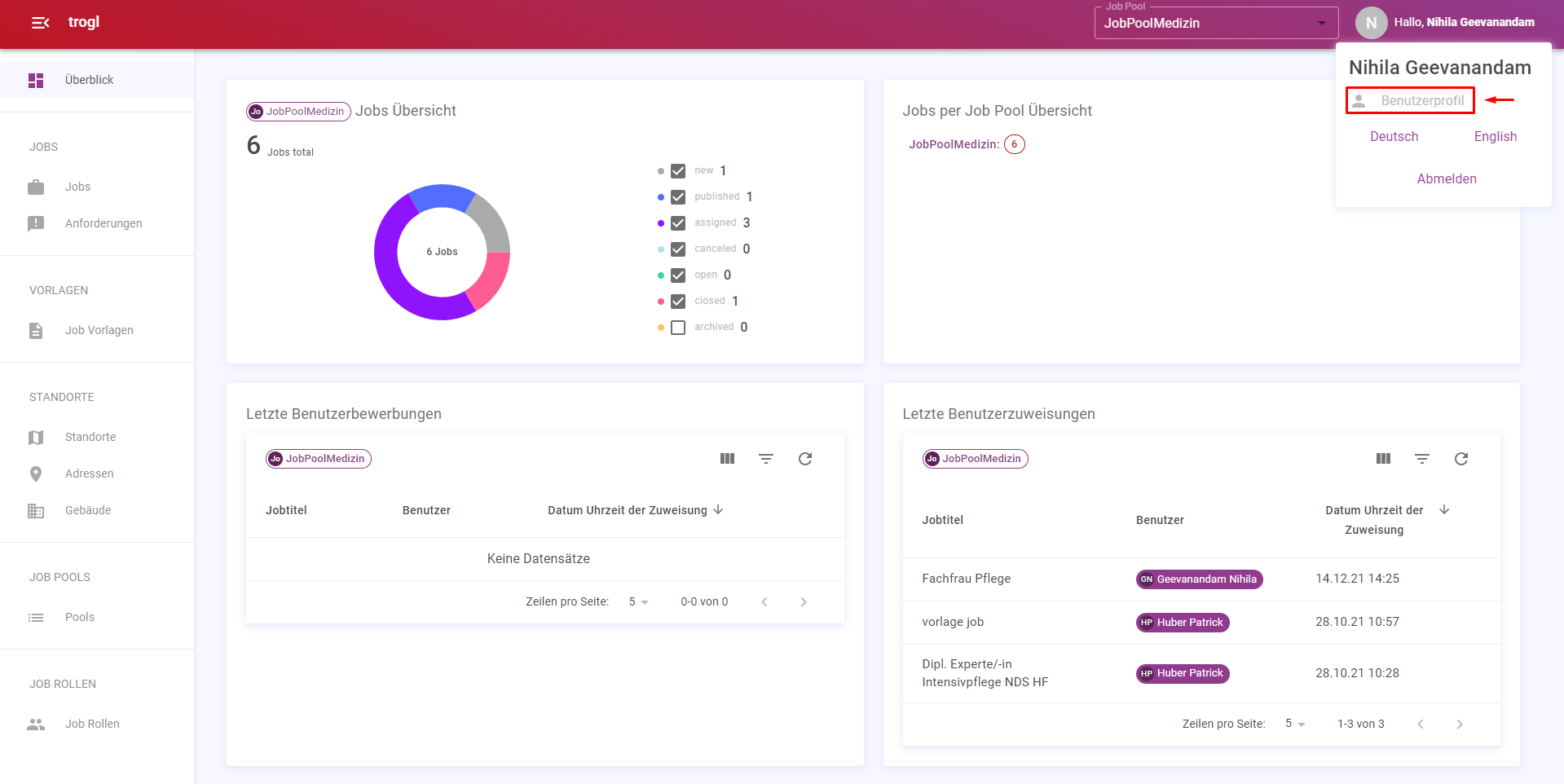Open filter icon in Letzte Benutzerzuweisungen table

pyautogui.click(x=1422, y=459)
